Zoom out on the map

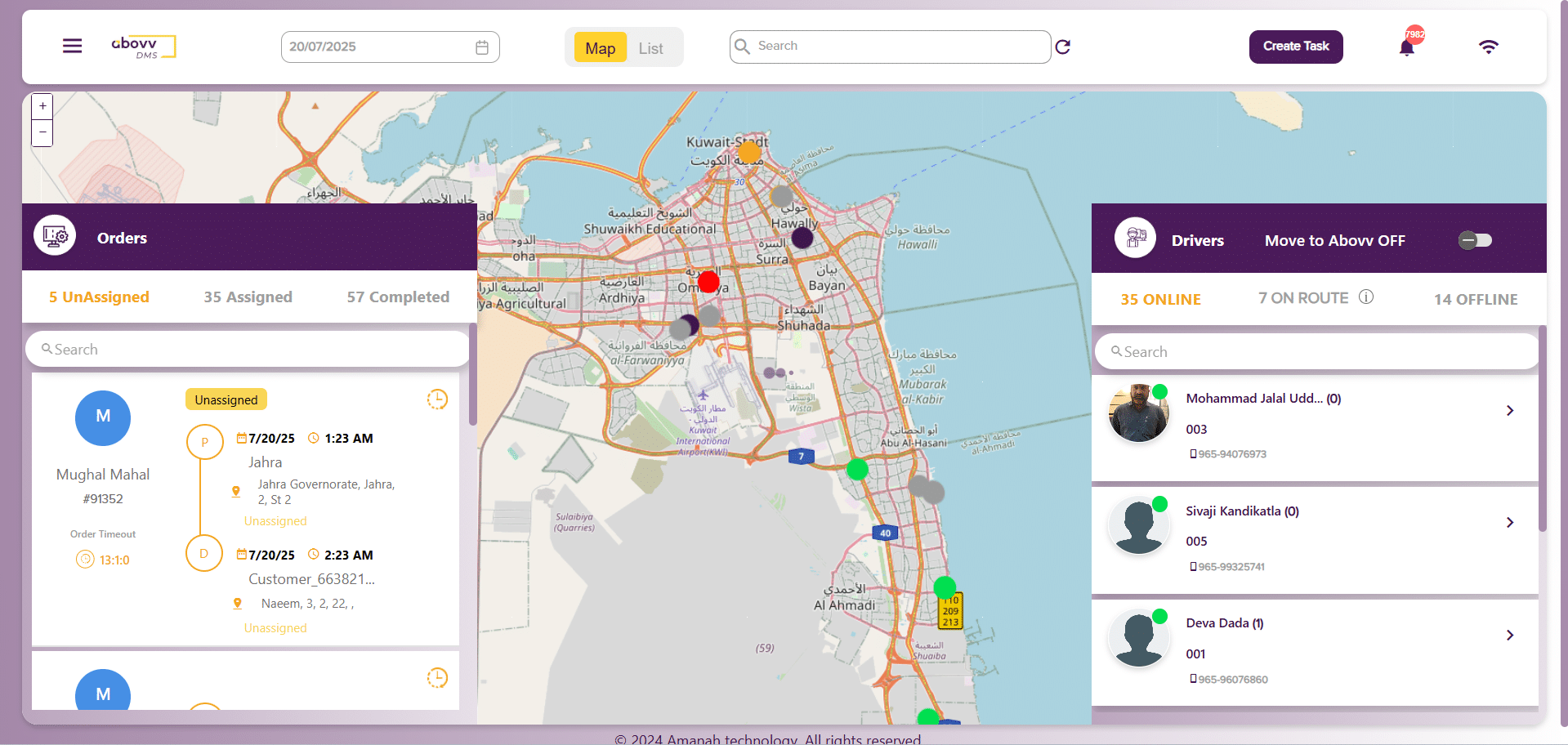point(42,132)
